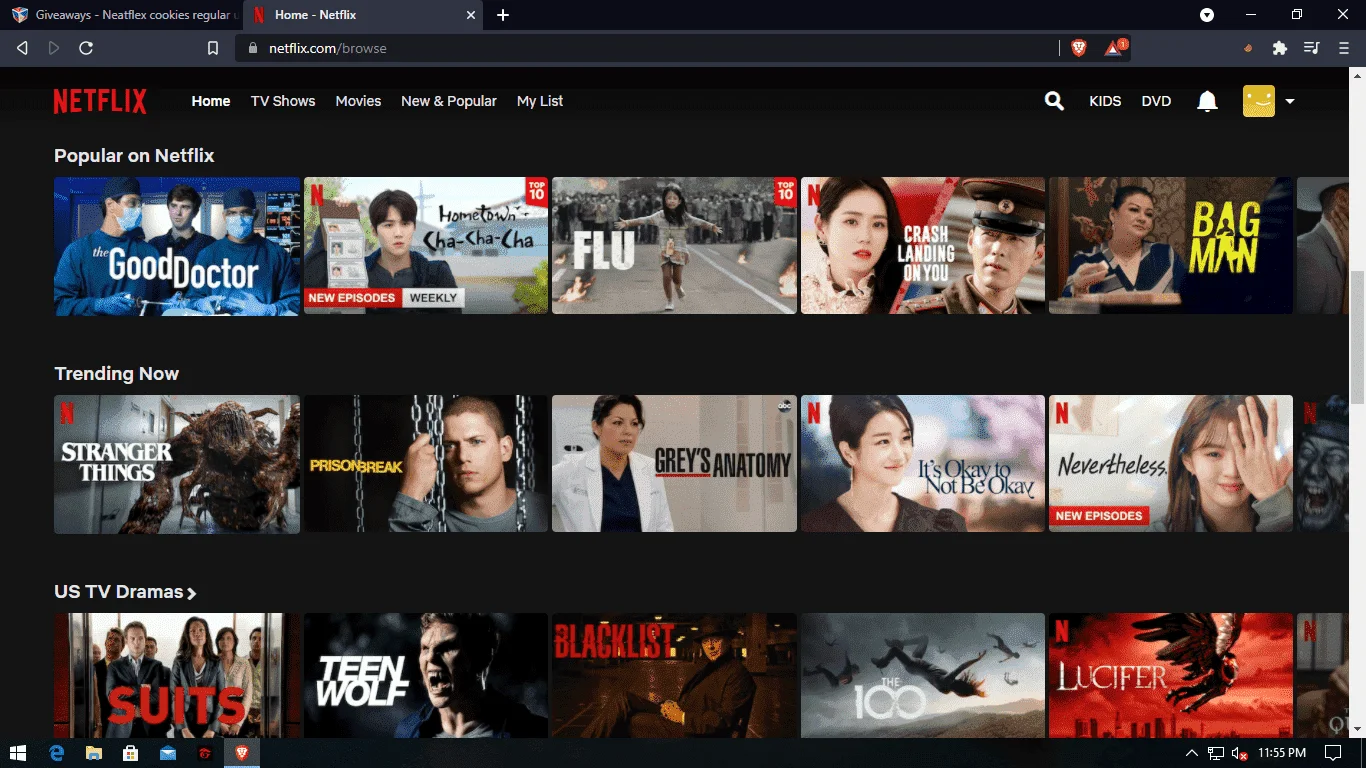Open File Explorer from taskbar
Screen dimensions: 1366x768
tap(94, 753)
